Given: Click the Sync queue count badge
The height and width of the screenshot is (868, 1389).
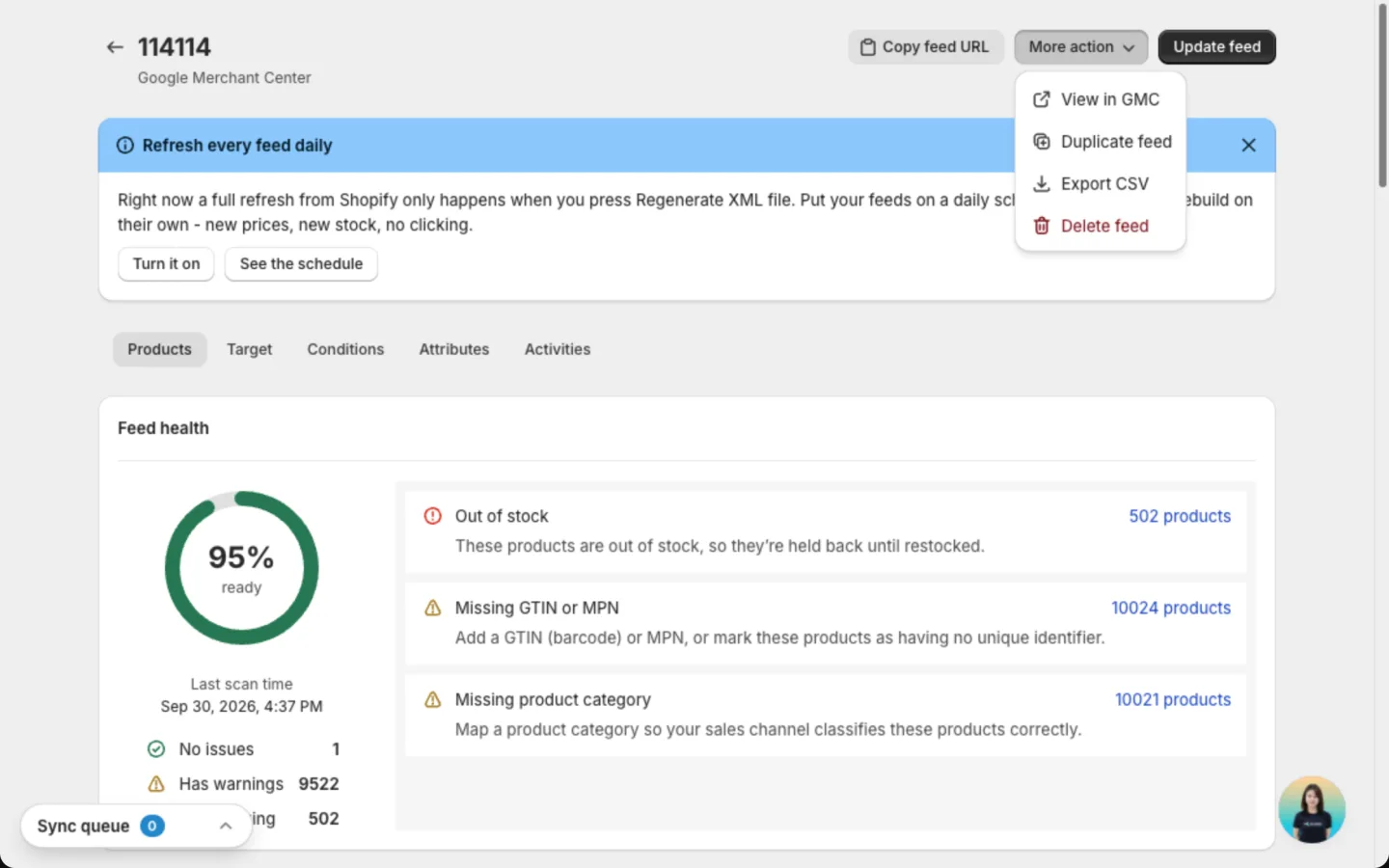Looking at the screenshot, I should click(152, 826).
